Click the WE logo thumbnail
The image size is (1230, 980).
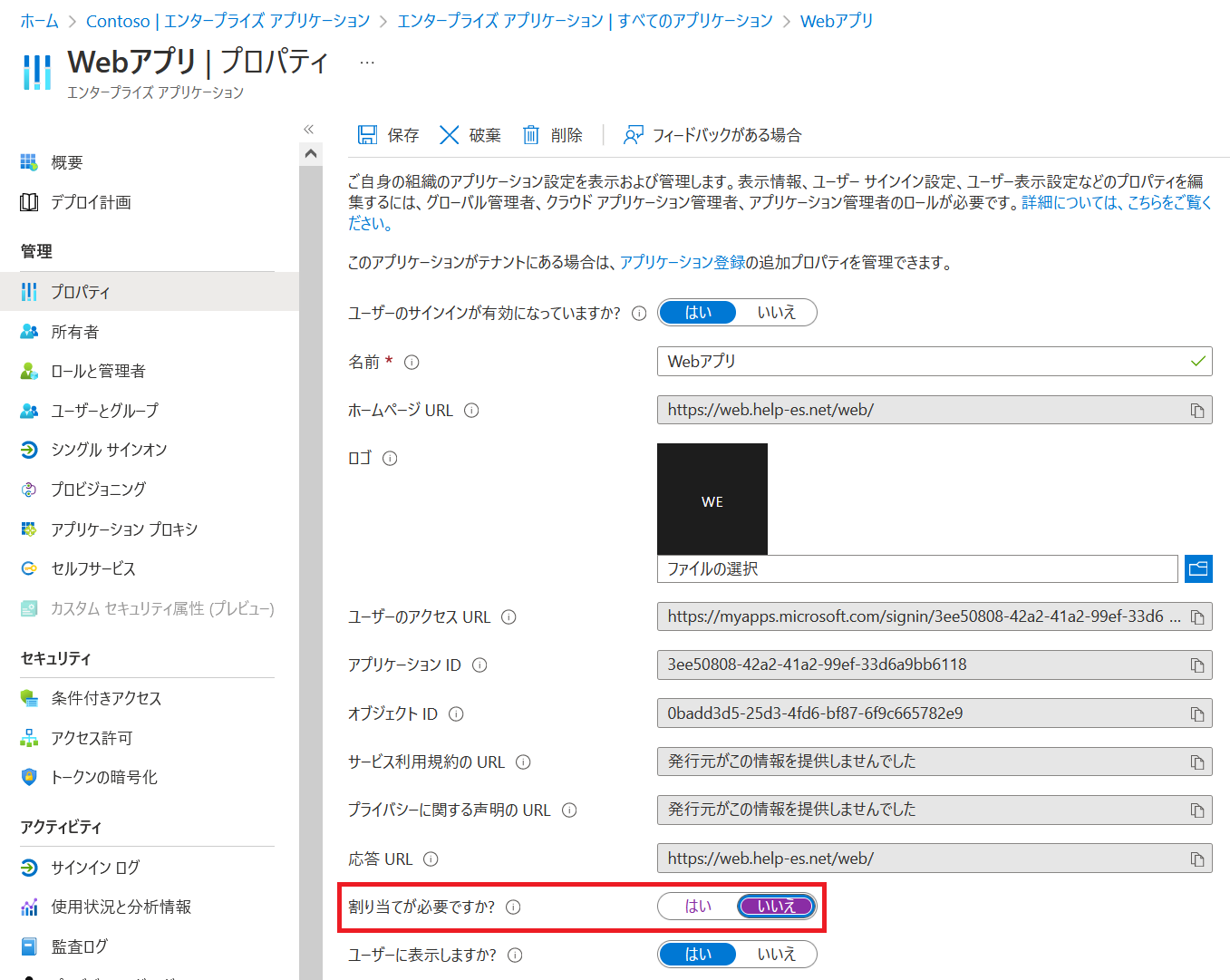click(x=712, y=499)
